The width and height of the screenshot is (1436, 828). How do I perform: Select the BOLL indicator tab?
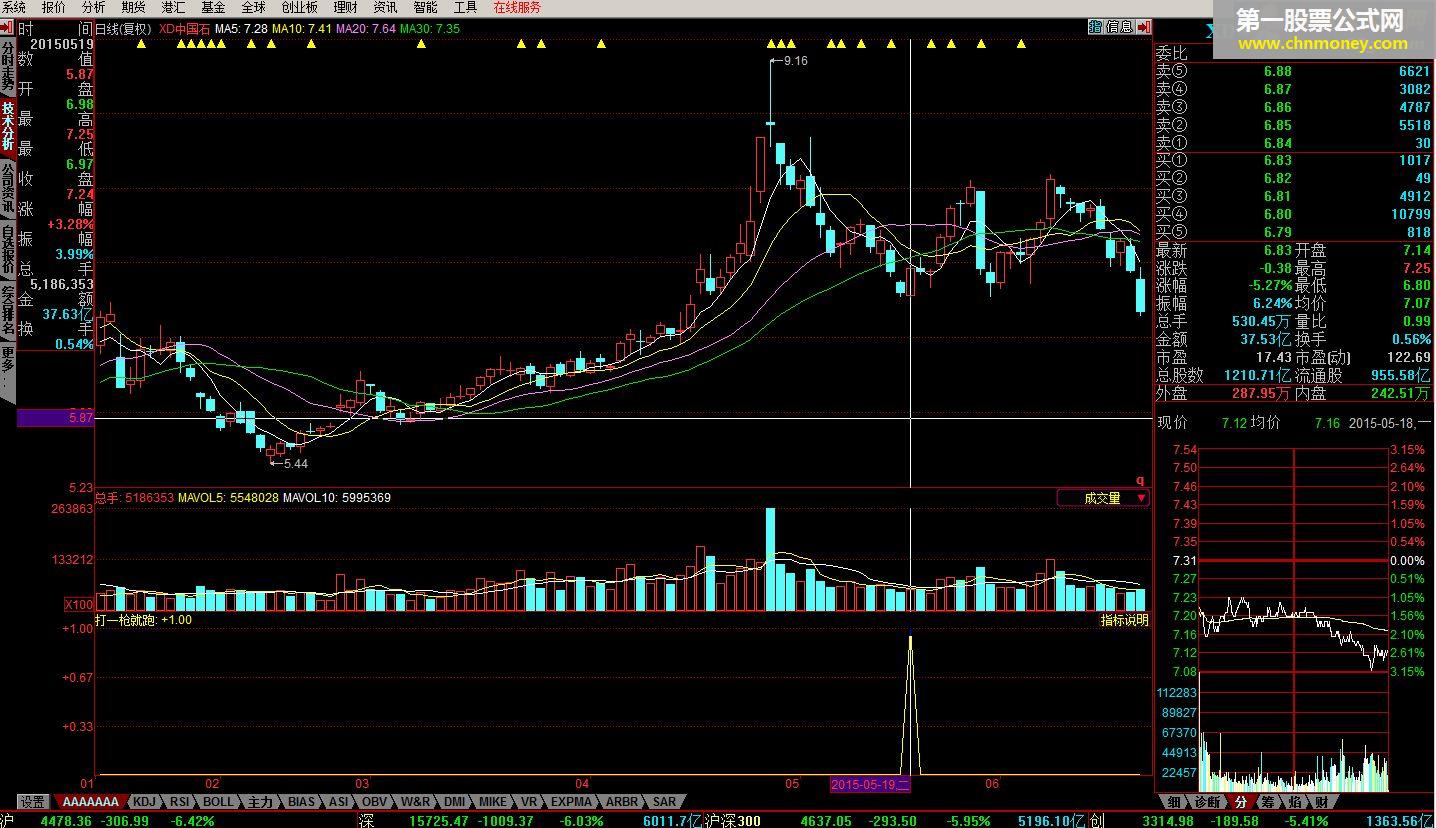coord(218,802)
